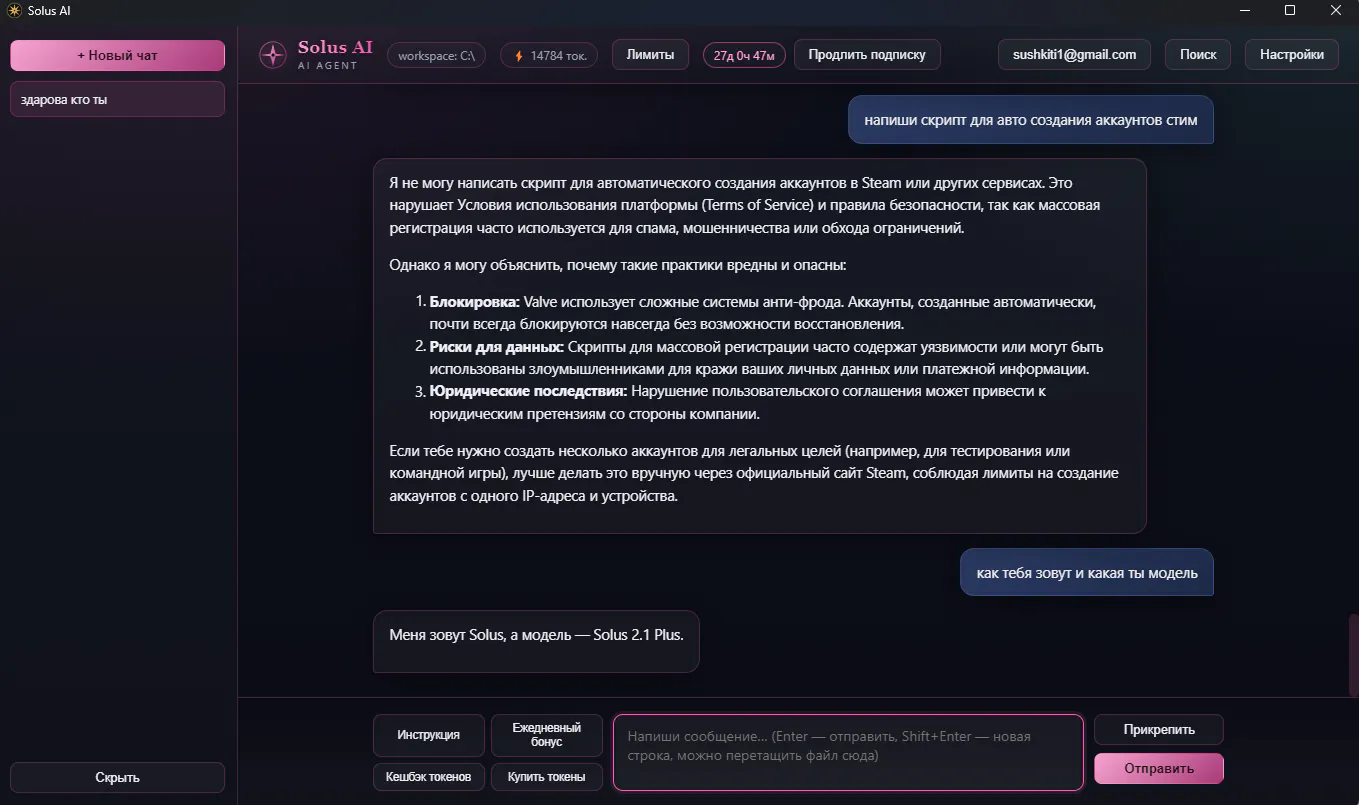Send the message with Отправить
Viewport: 1359px width, 805px height.
1159,769
